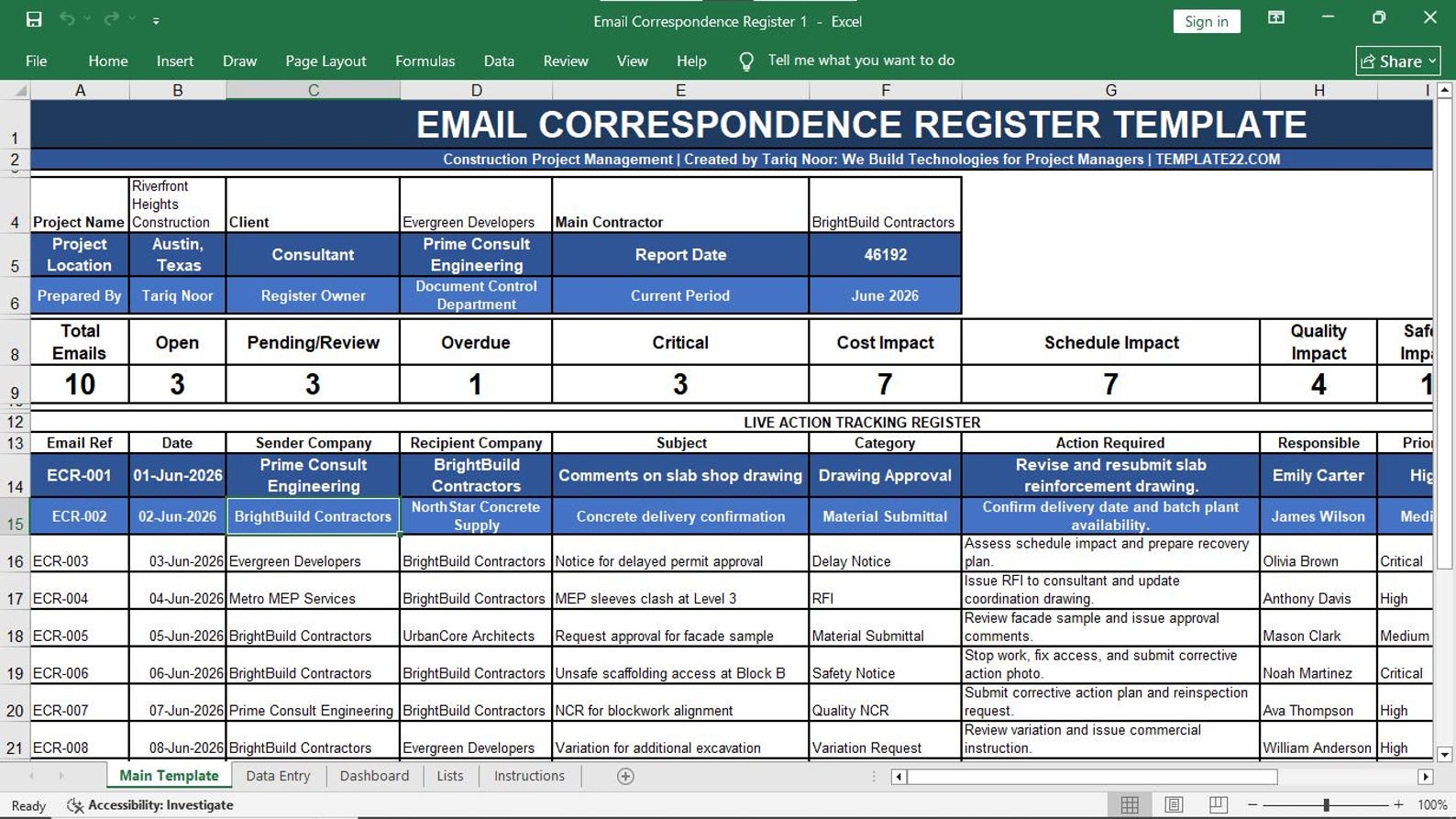Click the Tell me what you want to do box
Screen dimensions: 1456x819
tap(861, 61)
